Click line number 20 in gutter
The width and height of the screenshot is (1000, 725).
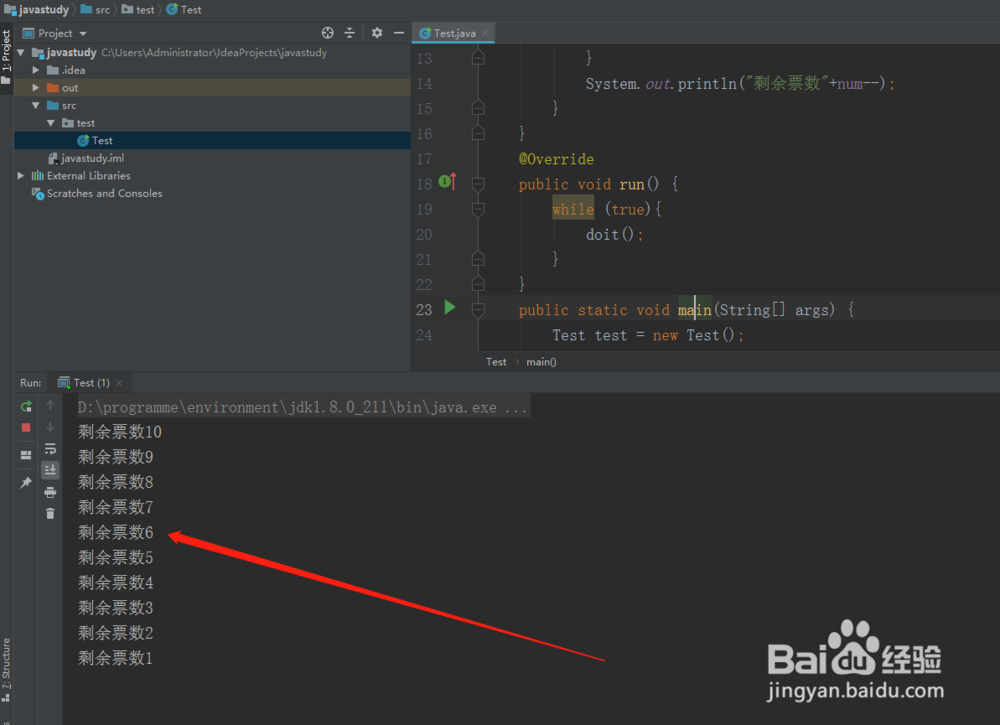click(424, 235)
